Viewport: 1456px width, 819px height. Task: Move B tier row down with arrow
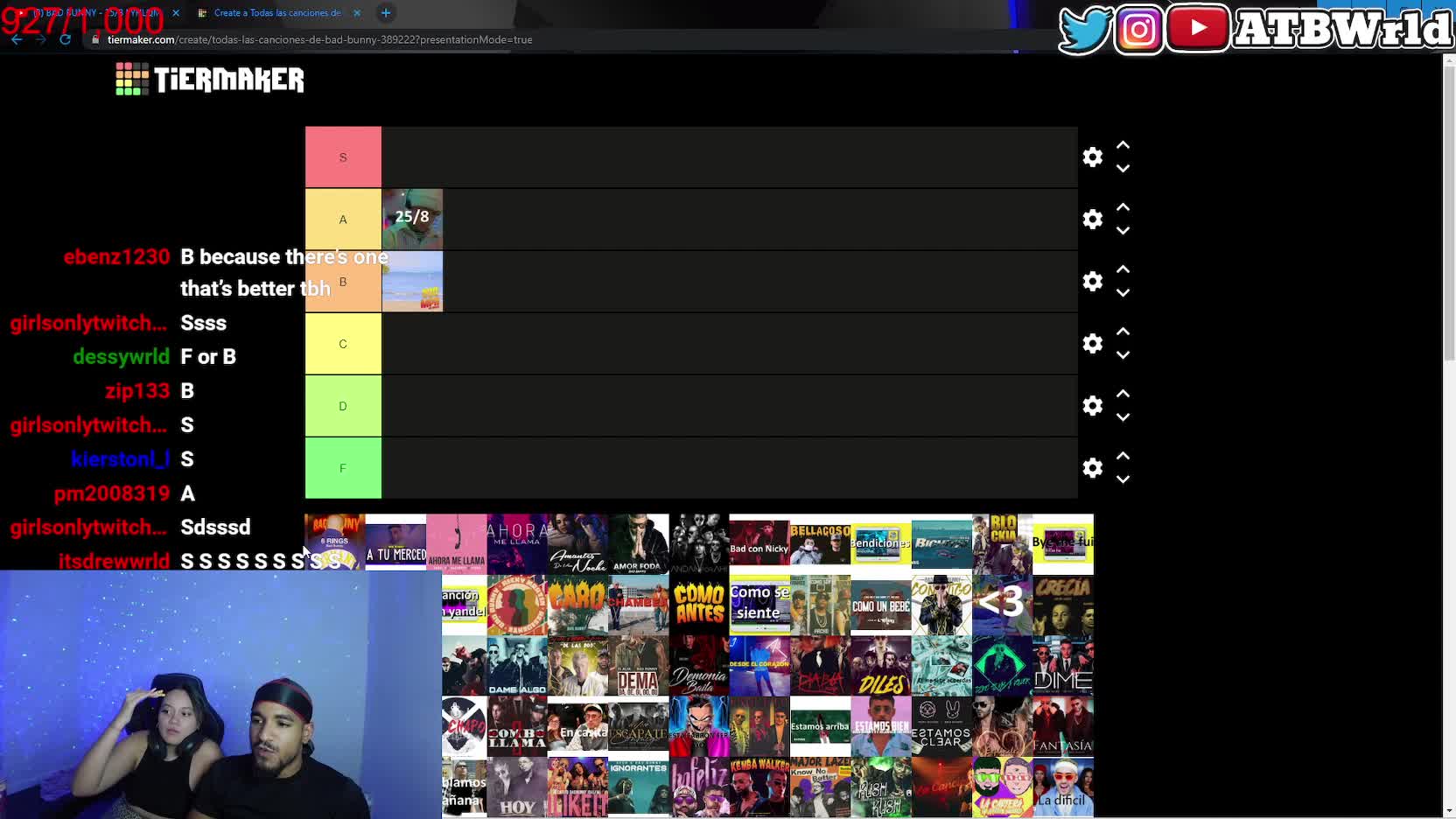pos(1123,292)
